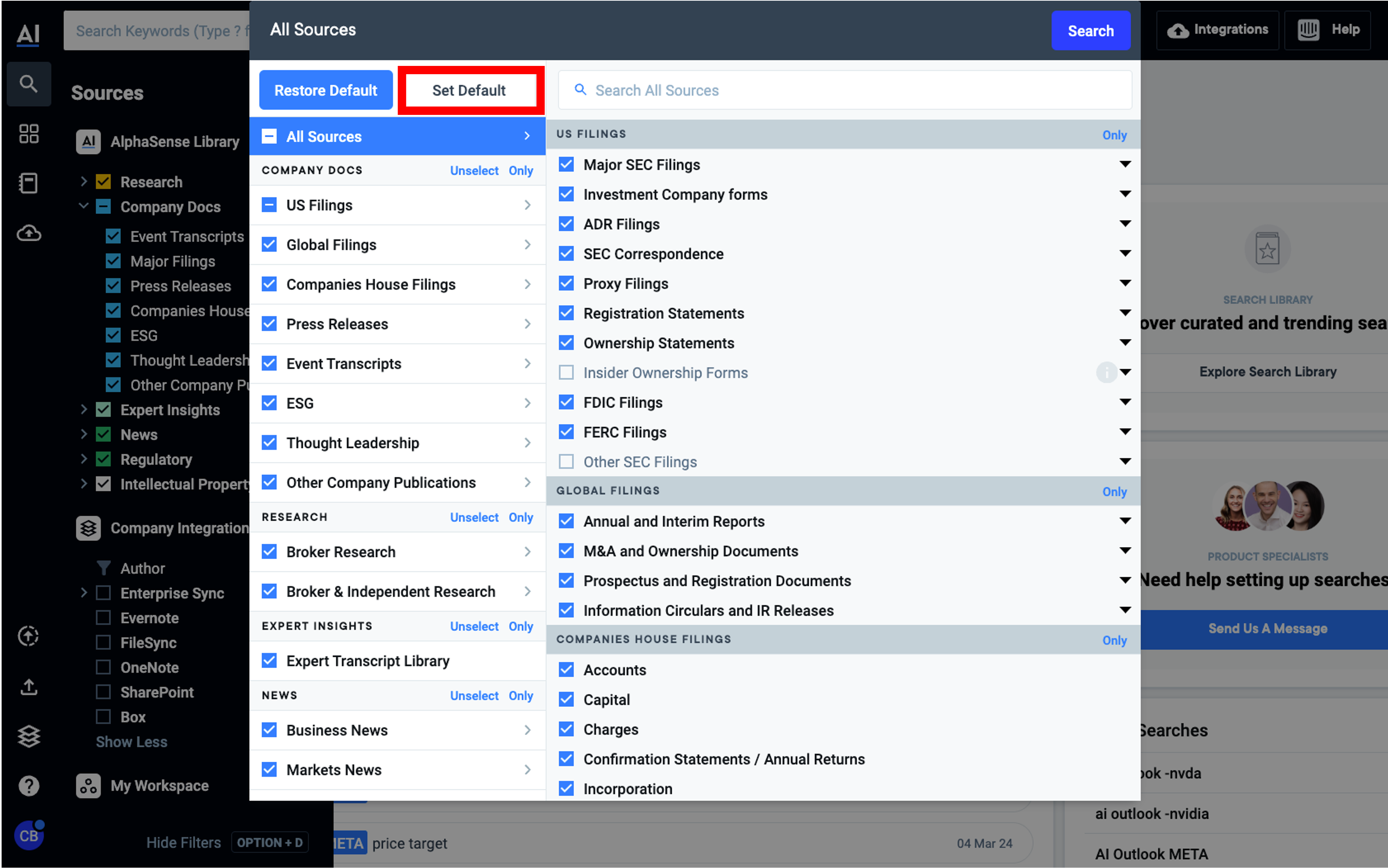The image size is (1388, 868).
Task: Open the Event Transcripts category
Action: click(x=397, y=363)
